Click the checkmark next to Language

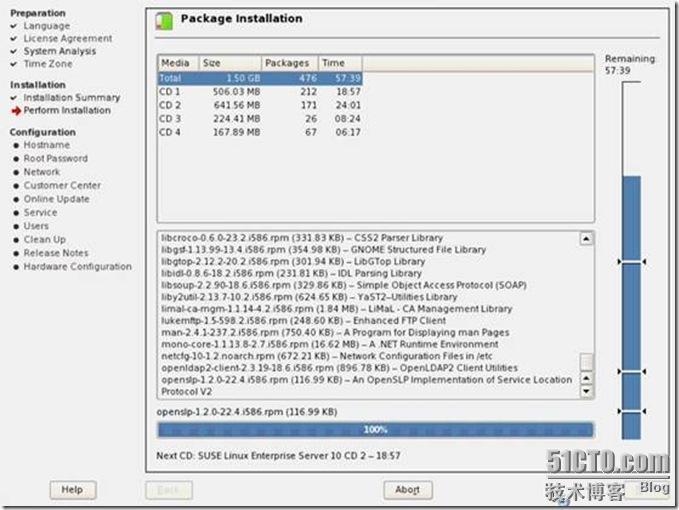14,26
